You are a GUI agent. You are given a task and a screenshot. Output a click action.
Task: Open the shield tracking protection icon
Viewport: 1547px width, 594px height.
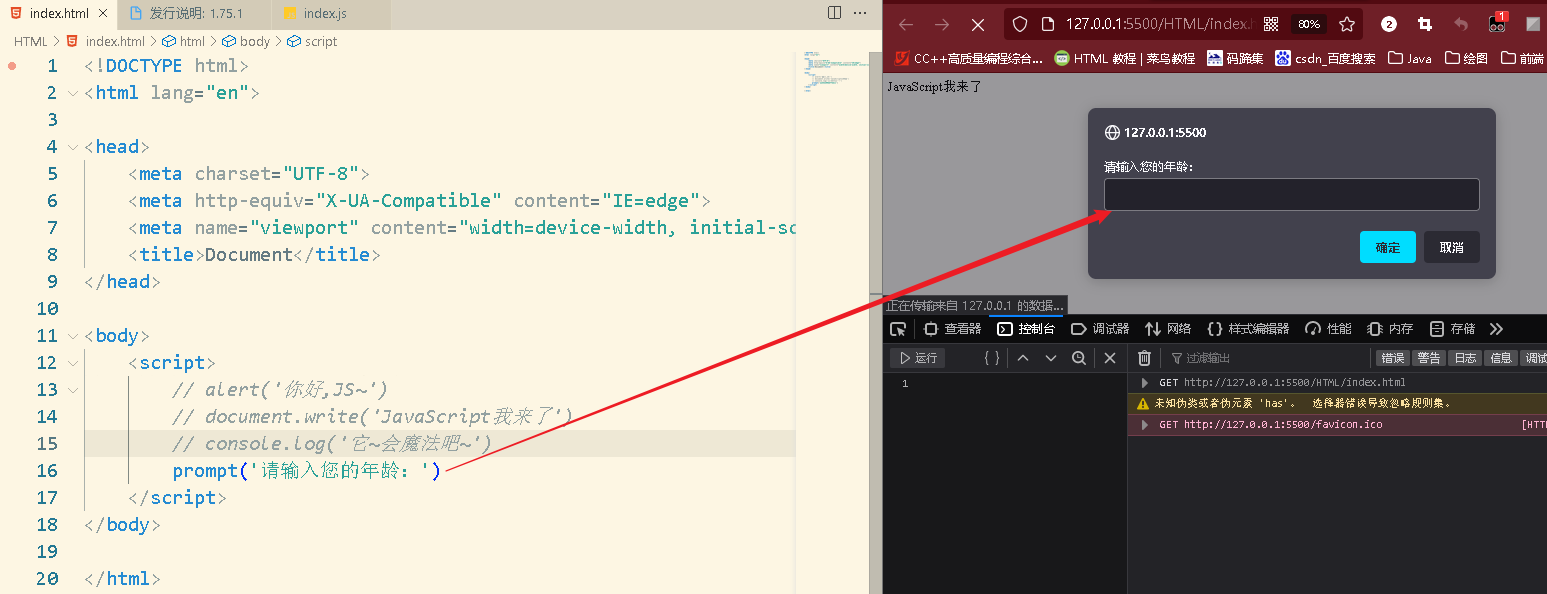point(1019,24)
